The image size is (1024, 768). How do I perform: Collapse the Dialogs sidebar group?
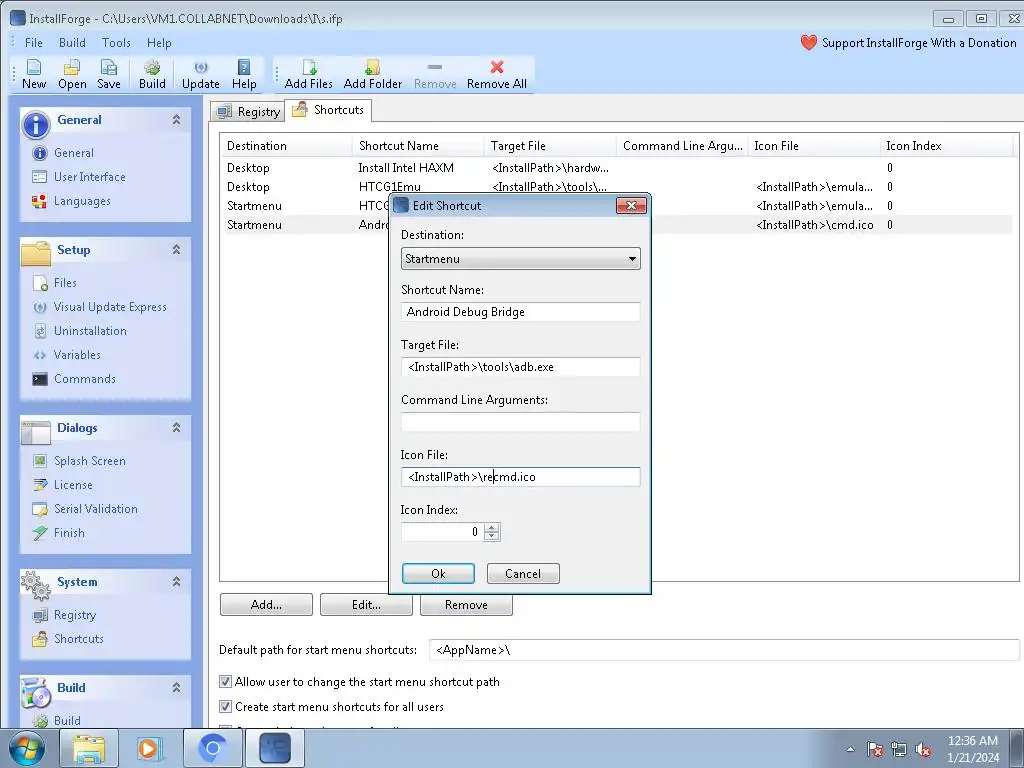(x=176, y=427)
